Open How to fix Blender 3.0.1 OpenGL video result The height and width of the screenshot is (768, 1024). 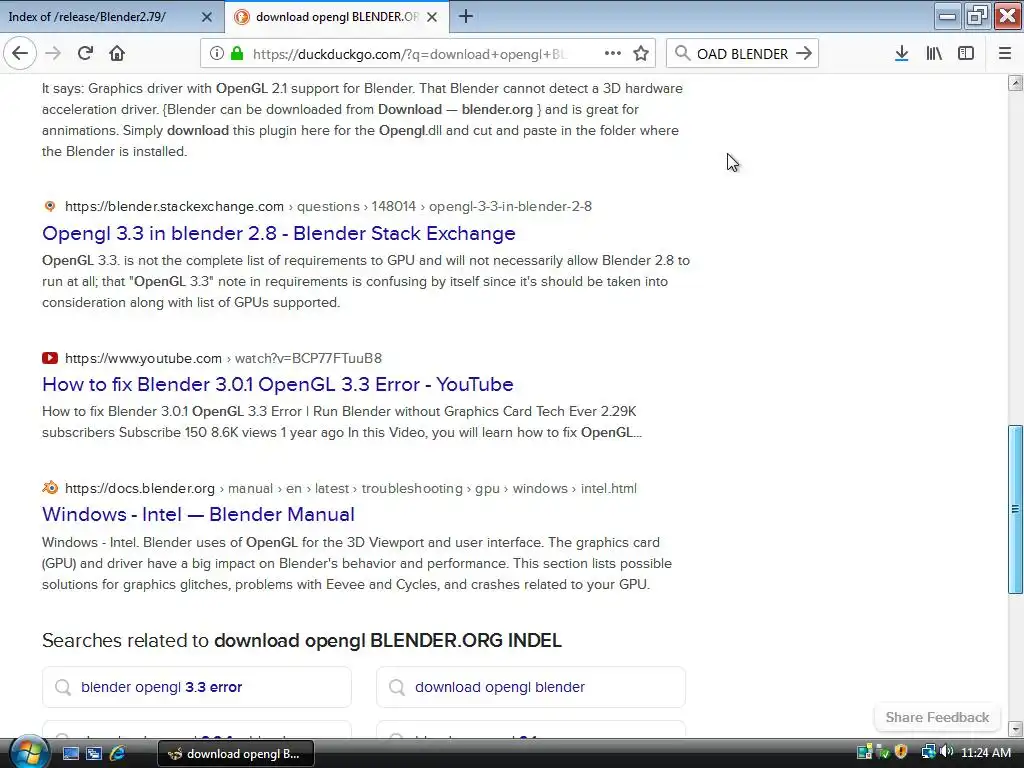pos(278,384)
